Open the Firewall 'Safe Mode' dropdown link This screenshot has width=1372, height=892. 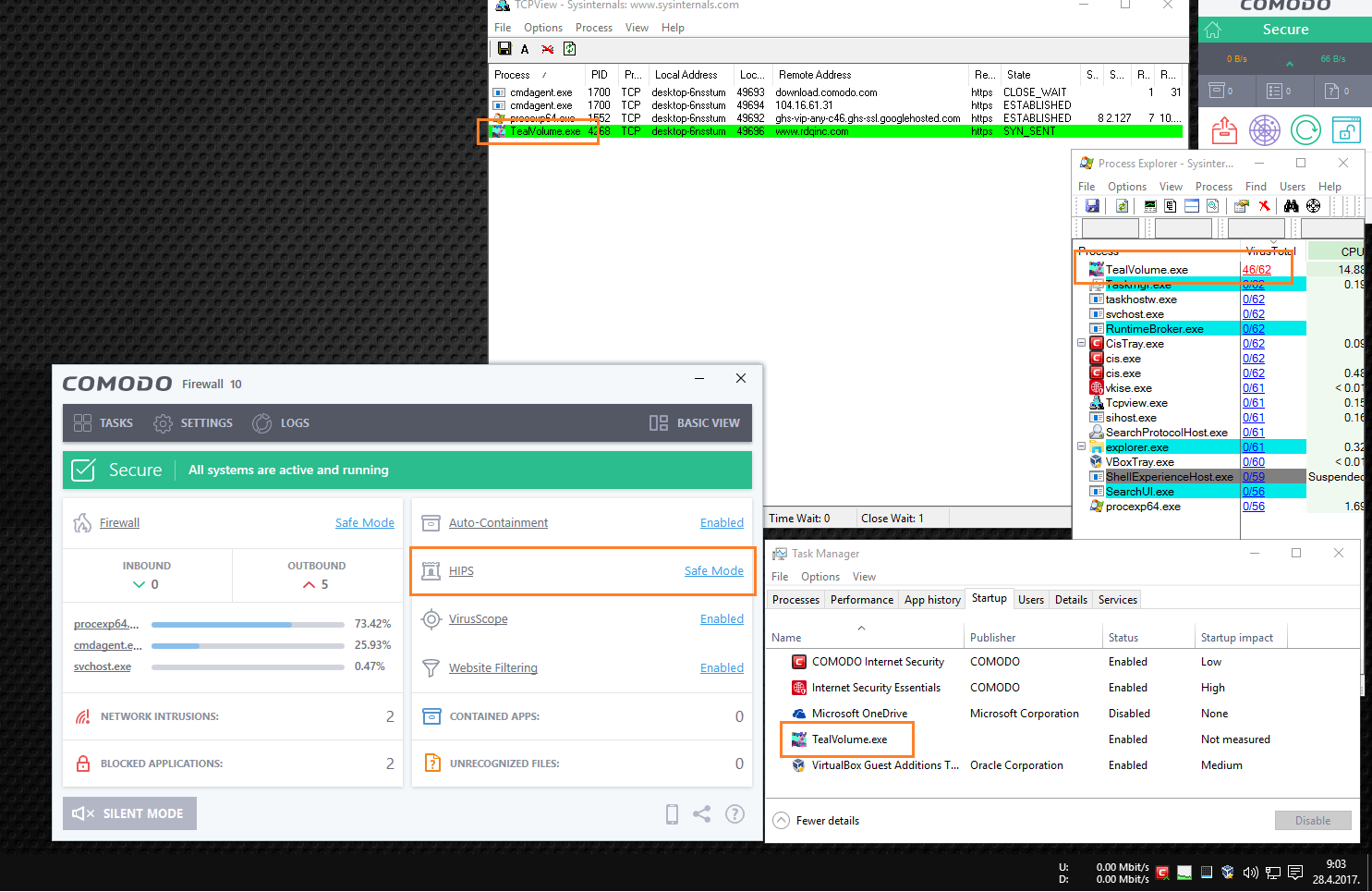pyautogui.click(x=364, y=523)
